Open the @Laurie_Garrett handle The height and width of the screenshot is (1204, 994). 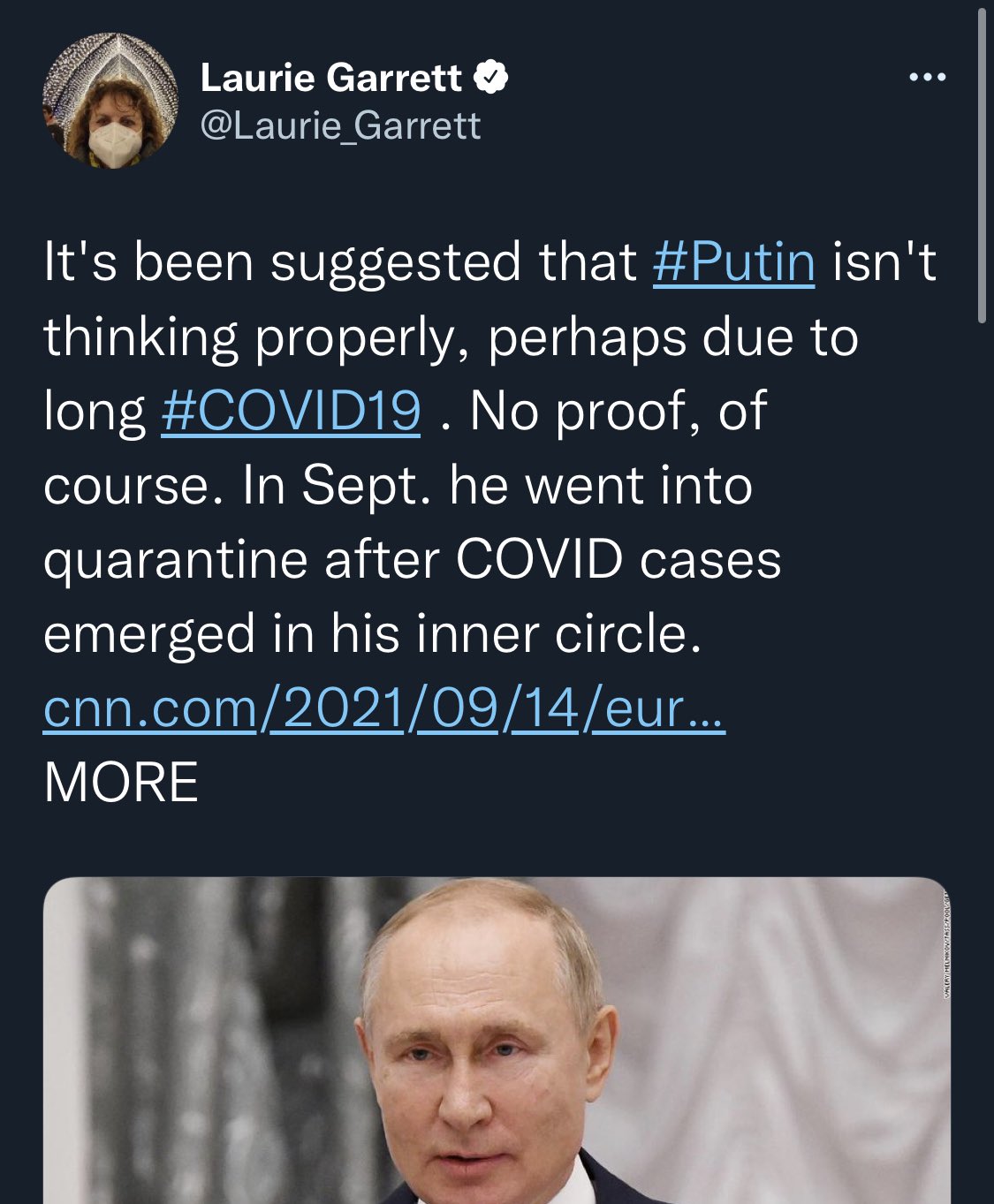click(340, 125)
